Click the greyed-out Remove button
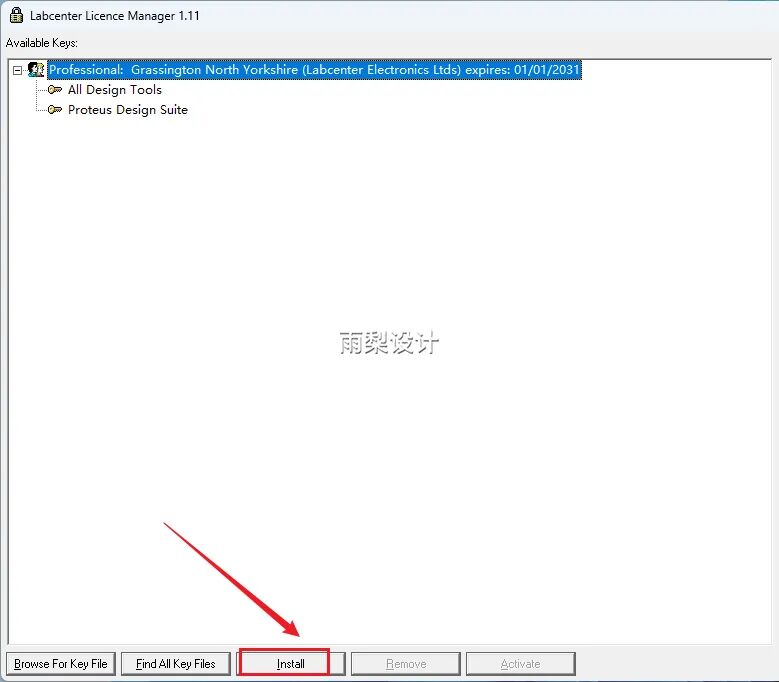Viewport: 779px width, 682px height. [406, 664]
